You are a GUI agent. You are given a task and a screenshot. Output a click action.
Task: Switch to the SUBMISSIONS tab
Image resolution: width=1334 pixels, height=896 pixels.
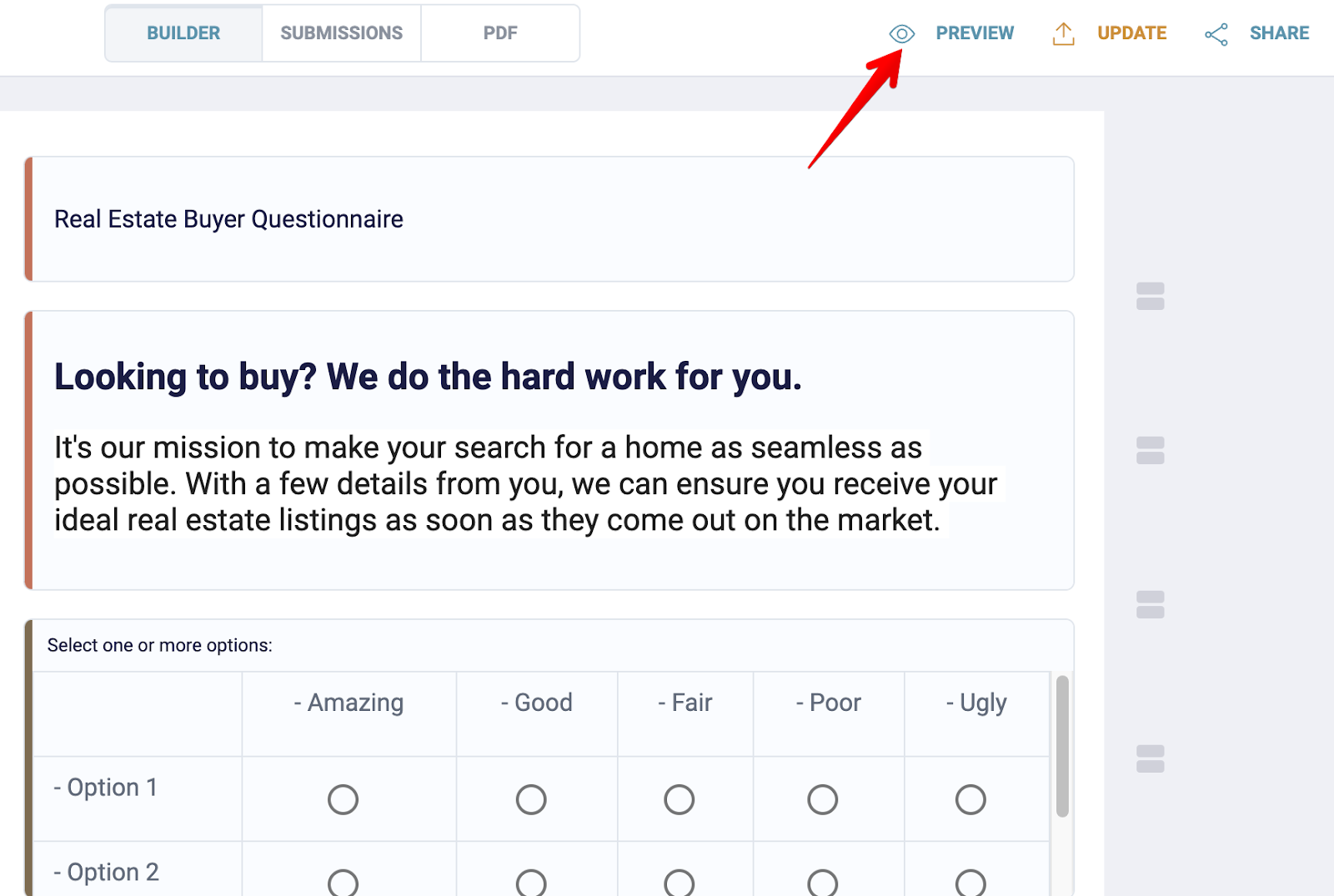click(x=341, y=33)
